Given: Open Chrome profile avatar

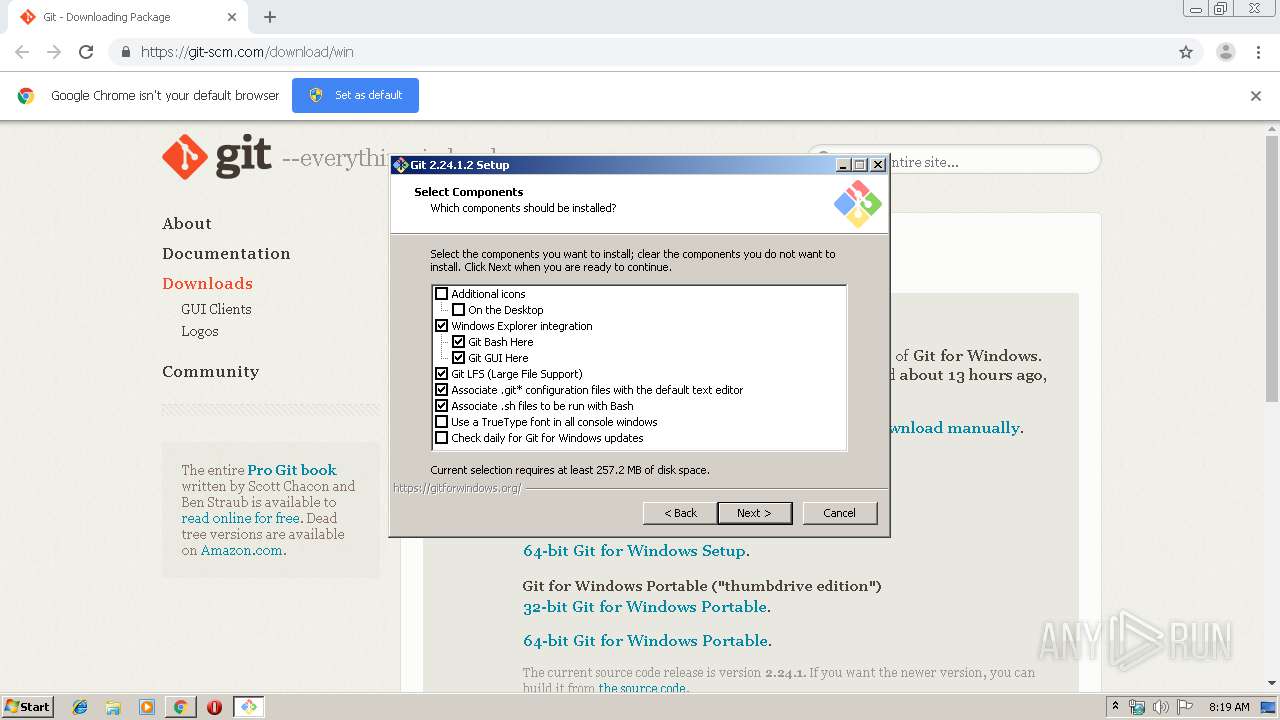Looking at the screenshot, I should pos(1226,52).
